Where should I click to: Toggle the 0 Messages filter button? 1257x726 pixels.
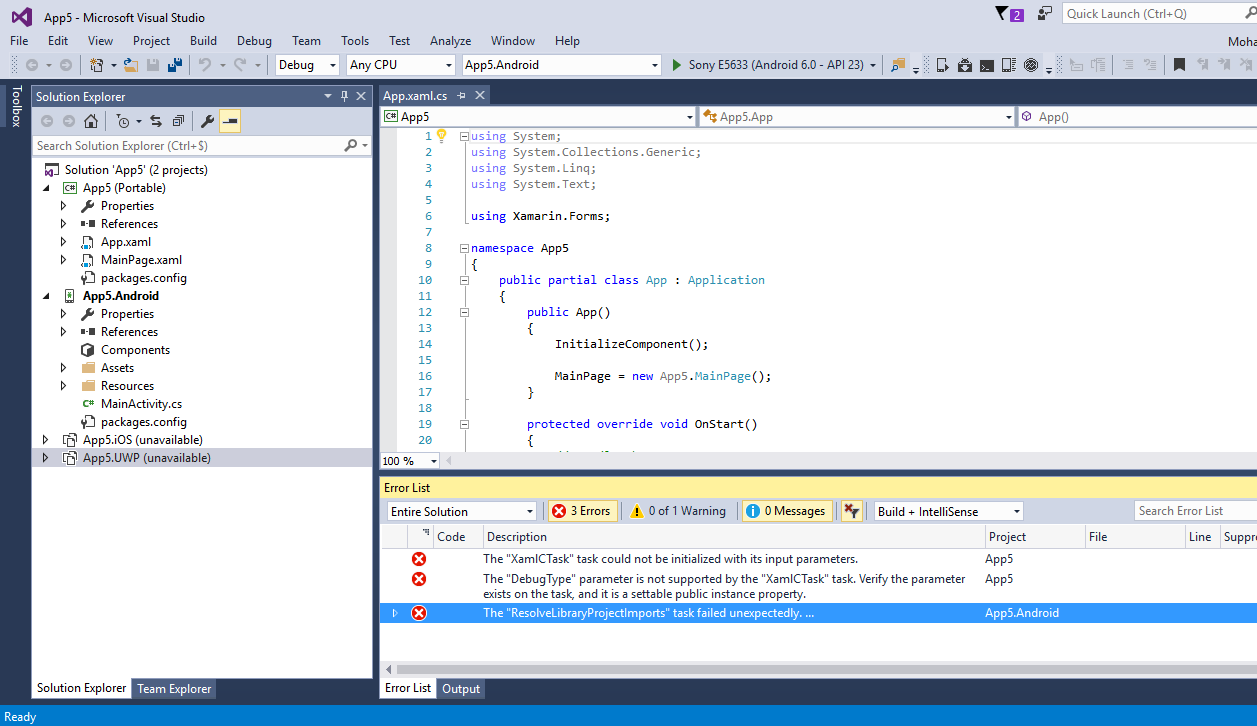point(786,511)
